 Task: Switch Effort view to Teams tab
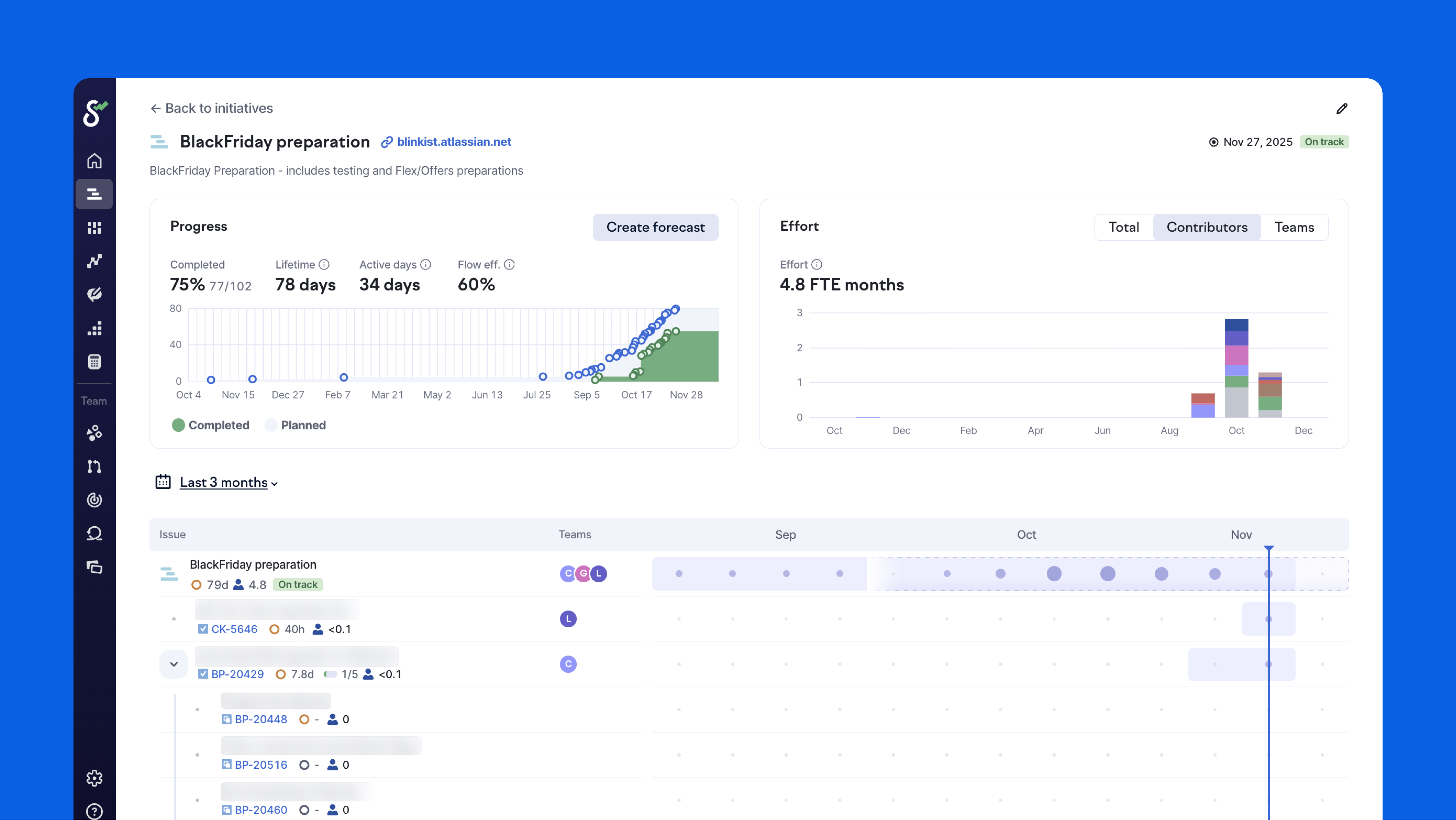tap(1294, 227)
